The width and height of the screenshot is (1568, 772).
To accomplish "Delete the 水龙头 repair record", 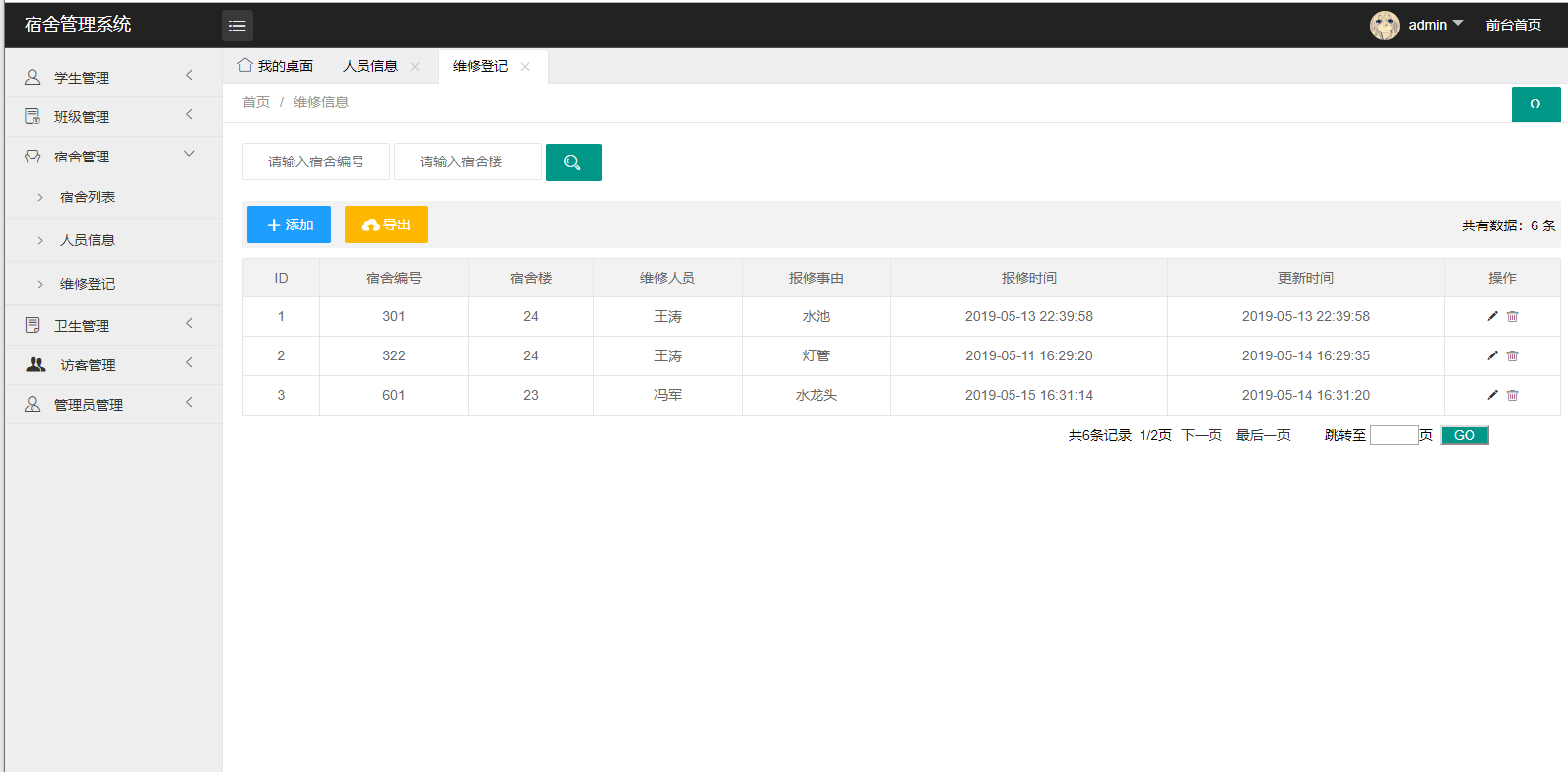I will tap(1513, 395).
